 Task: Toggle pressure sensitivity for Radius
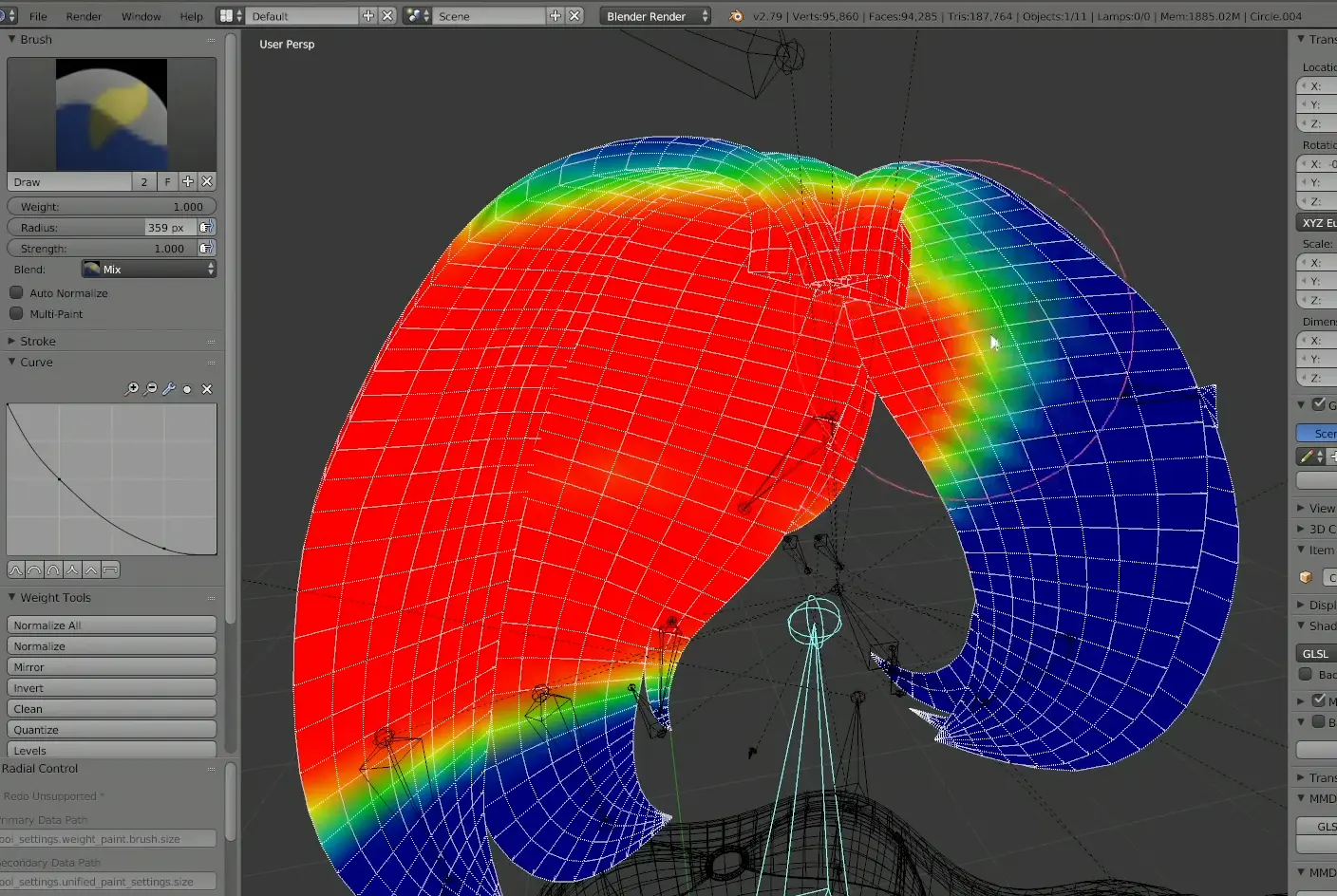pyautogui.click(x=206, y=228)
